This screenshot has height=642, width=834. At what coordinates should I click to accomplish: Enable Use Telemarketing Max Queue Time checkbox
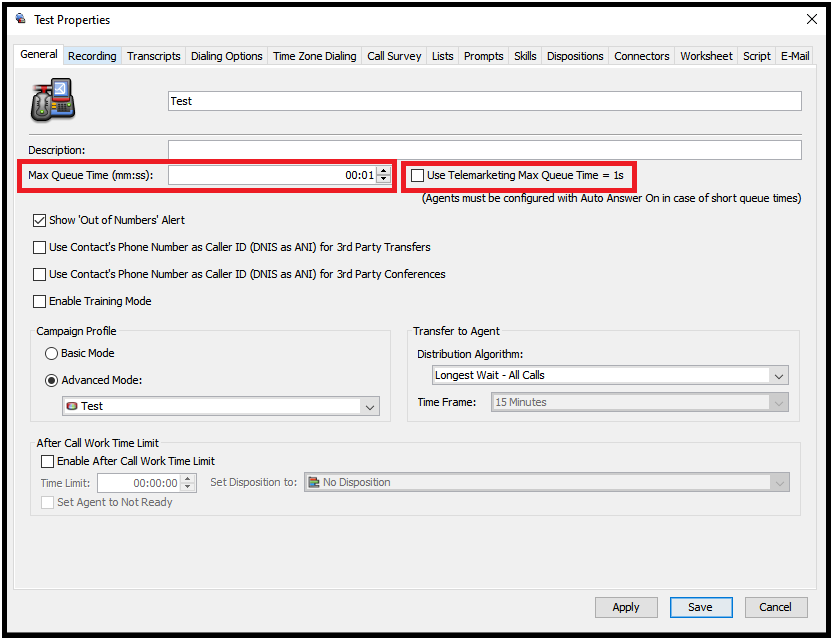(x=418, y=176)
